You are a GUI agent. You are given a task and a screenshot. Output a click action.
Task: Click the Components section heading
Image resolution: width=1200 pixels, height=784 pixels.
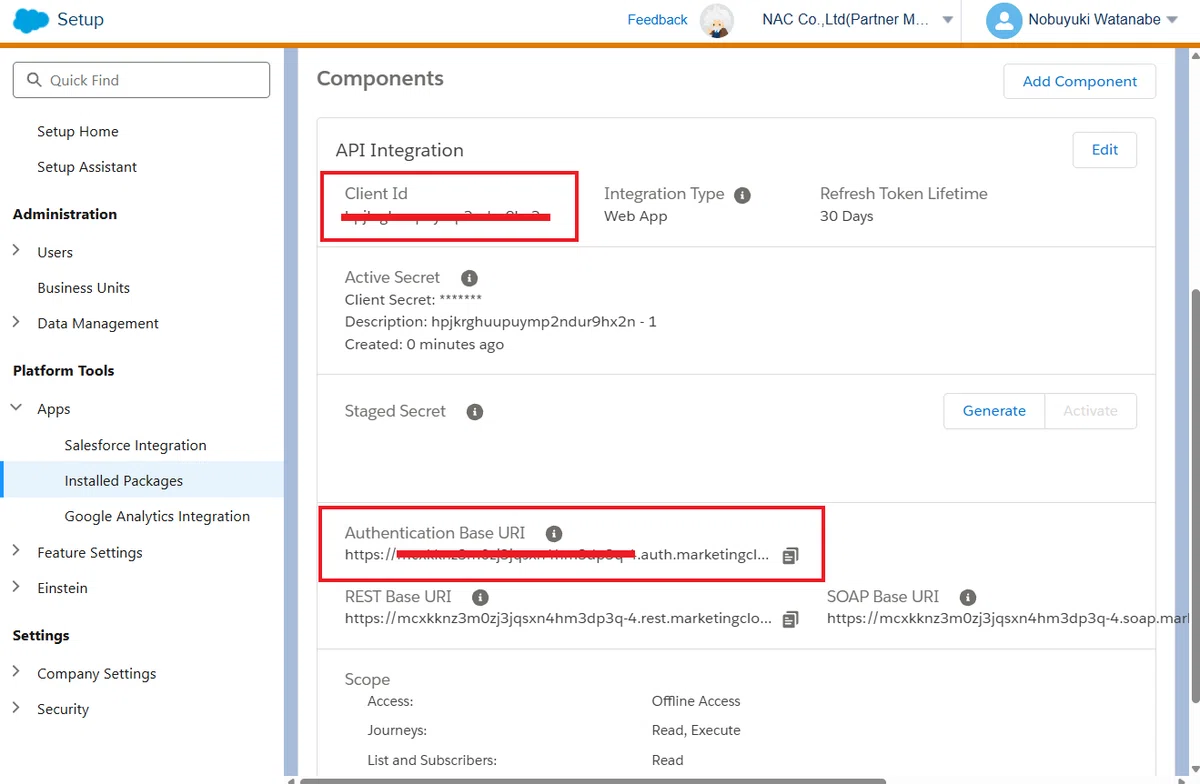click(x=380, y=79)
